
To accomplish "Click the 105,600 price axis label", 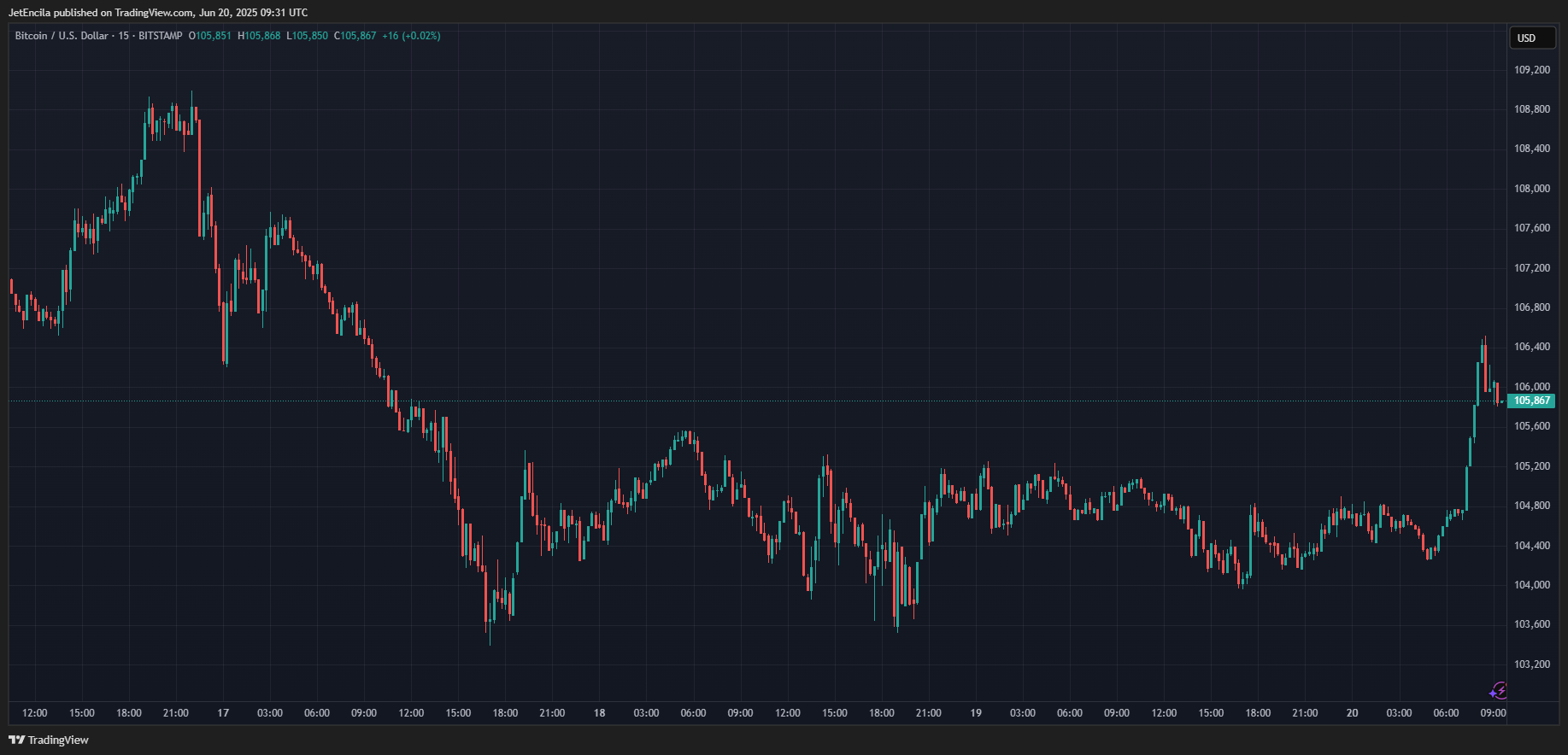I will [1532, 426].
